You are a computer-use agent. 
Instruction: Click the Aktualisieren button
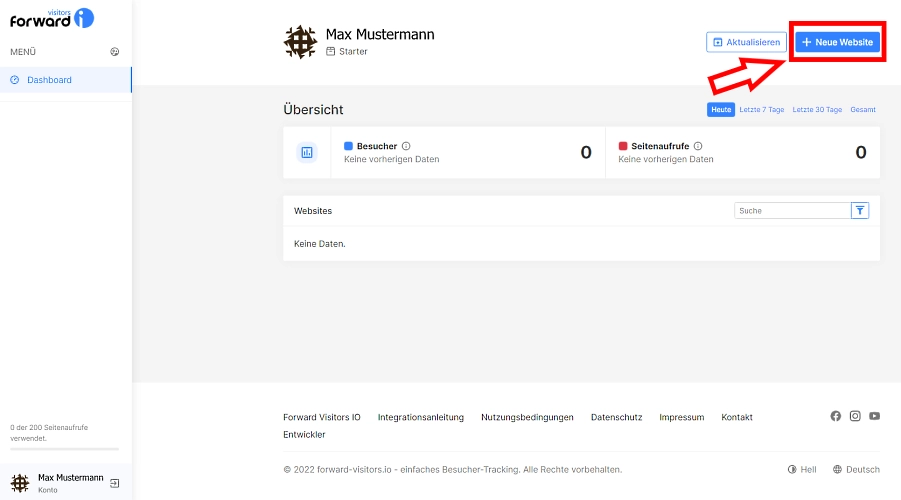click(746, 42)
